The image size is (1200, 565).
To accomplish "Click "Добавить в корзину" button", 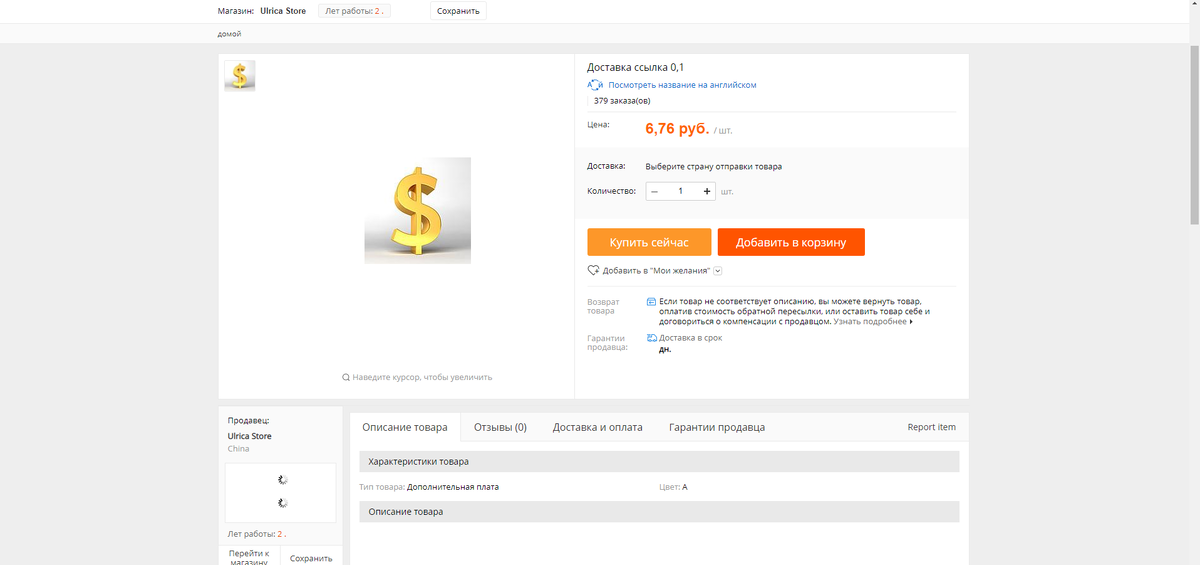I will coord(791,242).
